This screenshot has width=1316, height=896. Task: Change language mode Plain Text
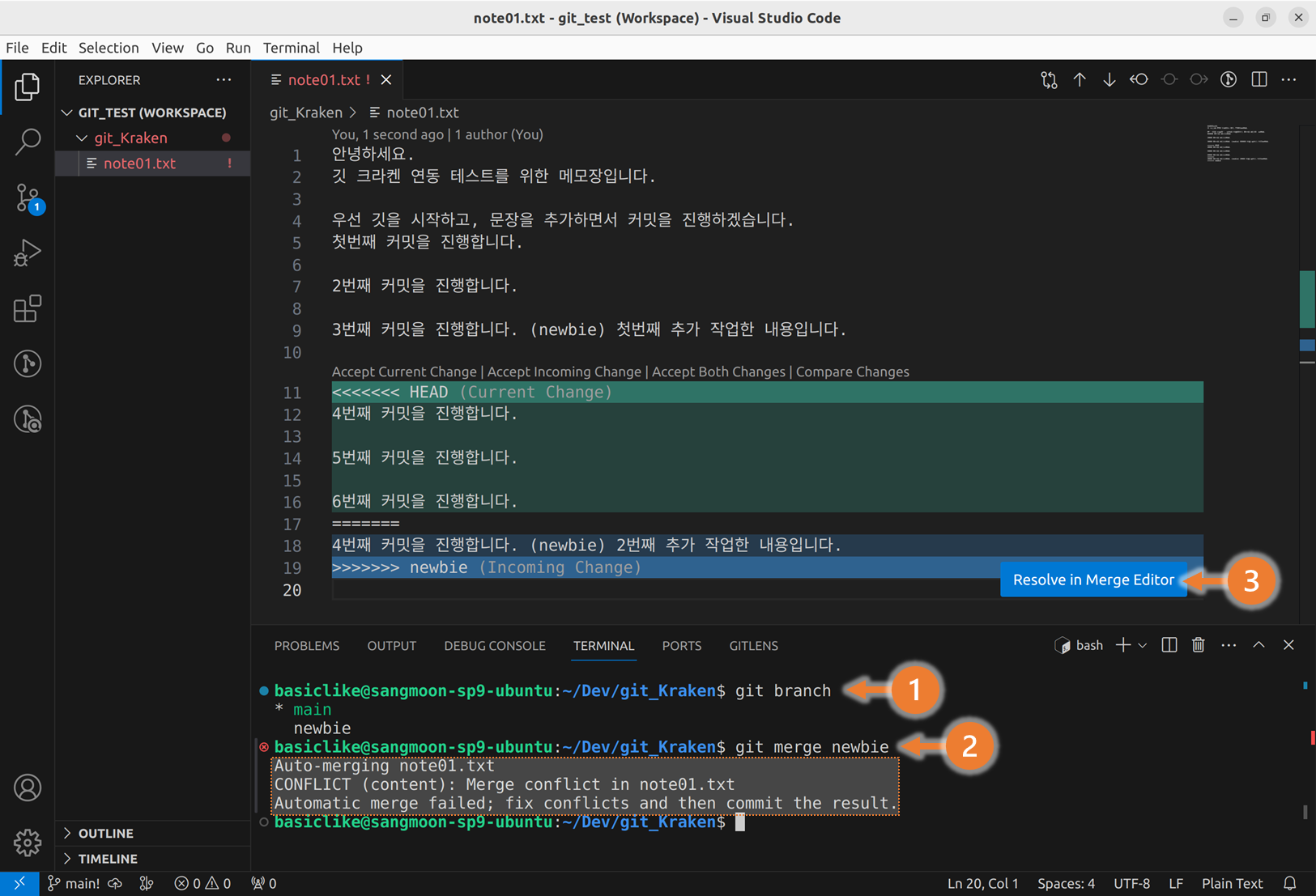(x=1232, y=883)
